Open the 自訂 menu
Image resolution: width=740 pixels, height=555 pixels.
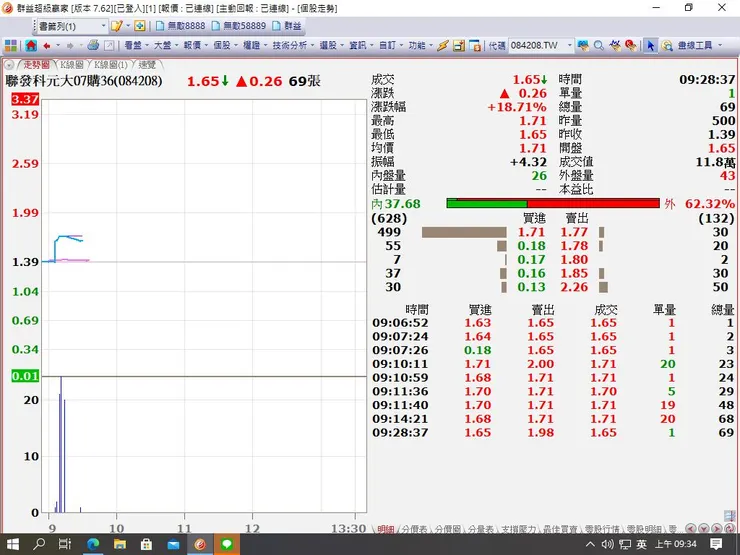pyautogui.click(x=390, y=45)
